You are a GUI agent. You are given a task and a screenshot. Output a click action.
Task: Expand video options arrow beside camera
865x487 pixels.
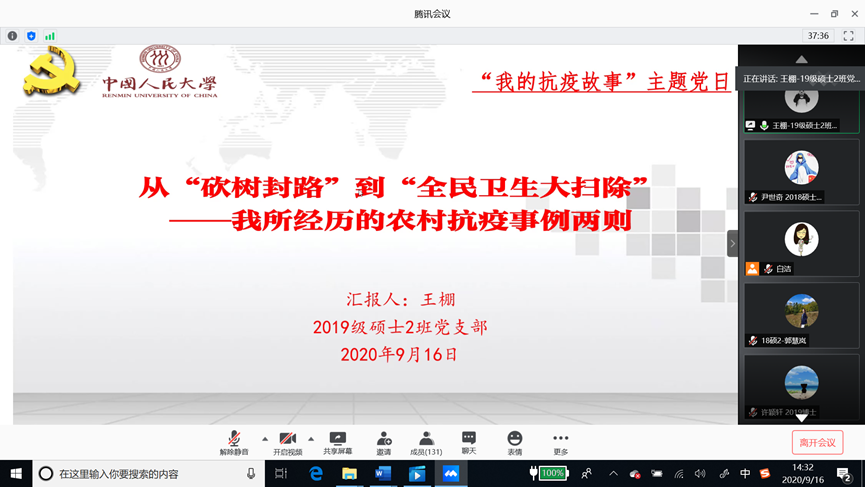click(x=311, y=439)
